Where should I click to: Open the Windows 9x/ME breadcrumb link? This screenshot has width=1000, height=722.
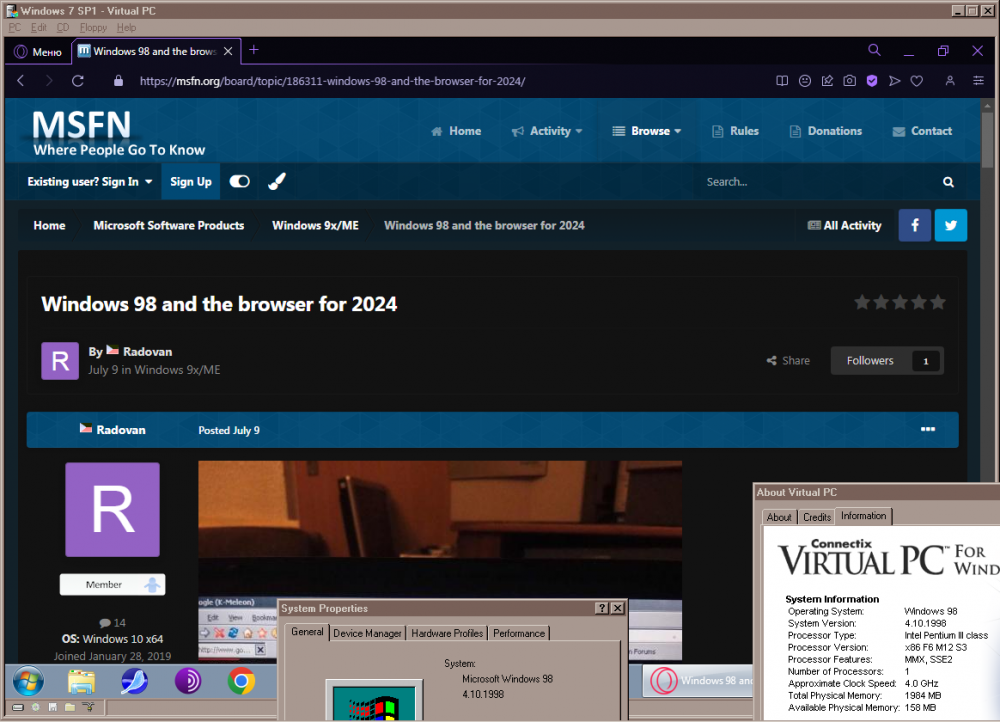click(315, 226)
